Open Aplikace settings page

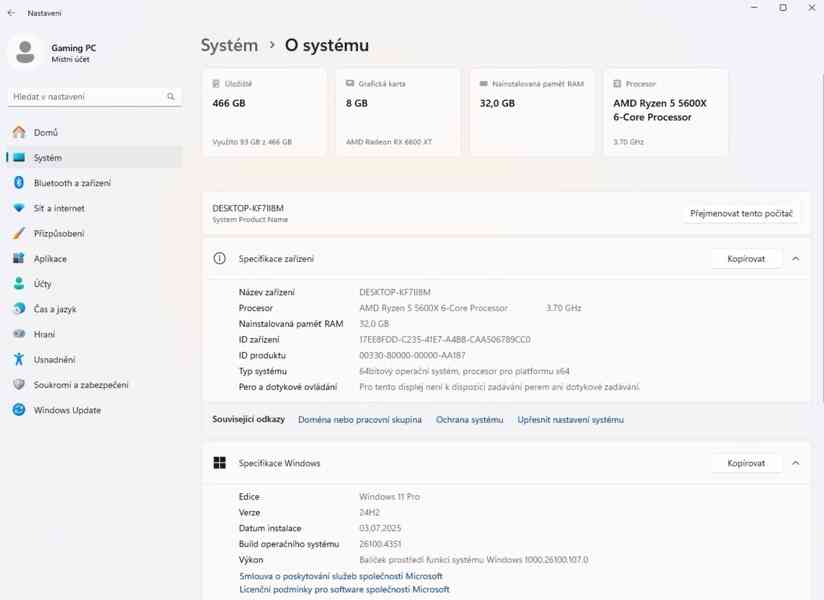coord(95,258)
